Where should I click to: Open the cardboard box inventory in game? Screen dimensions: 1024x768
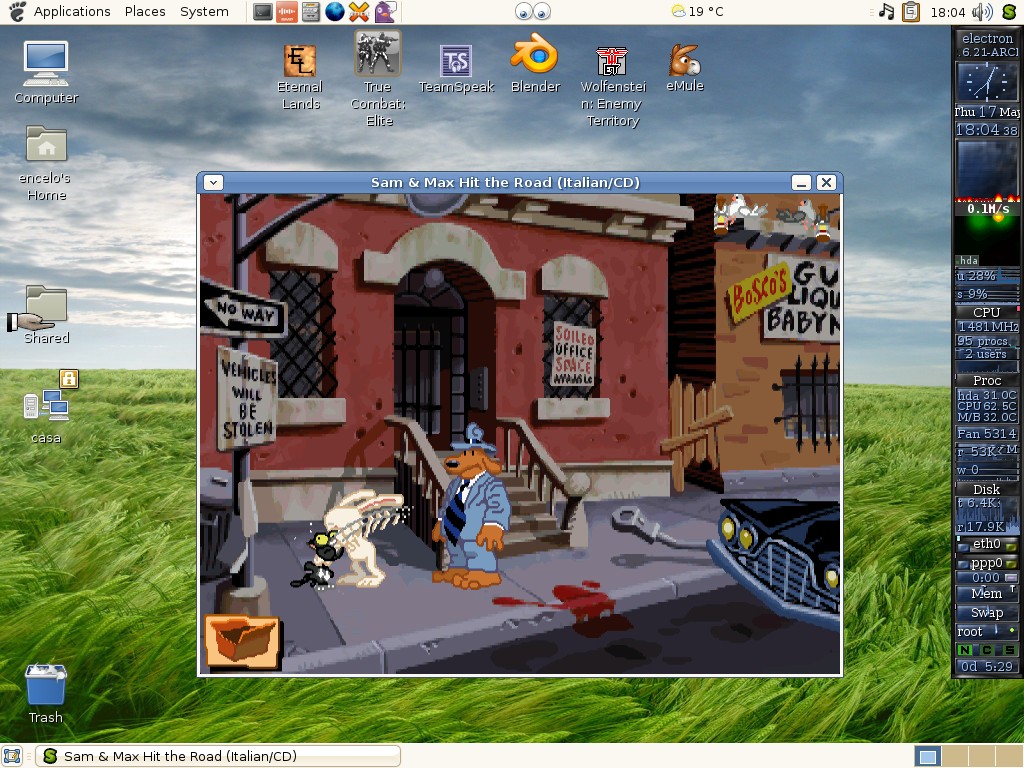point(242,641)
